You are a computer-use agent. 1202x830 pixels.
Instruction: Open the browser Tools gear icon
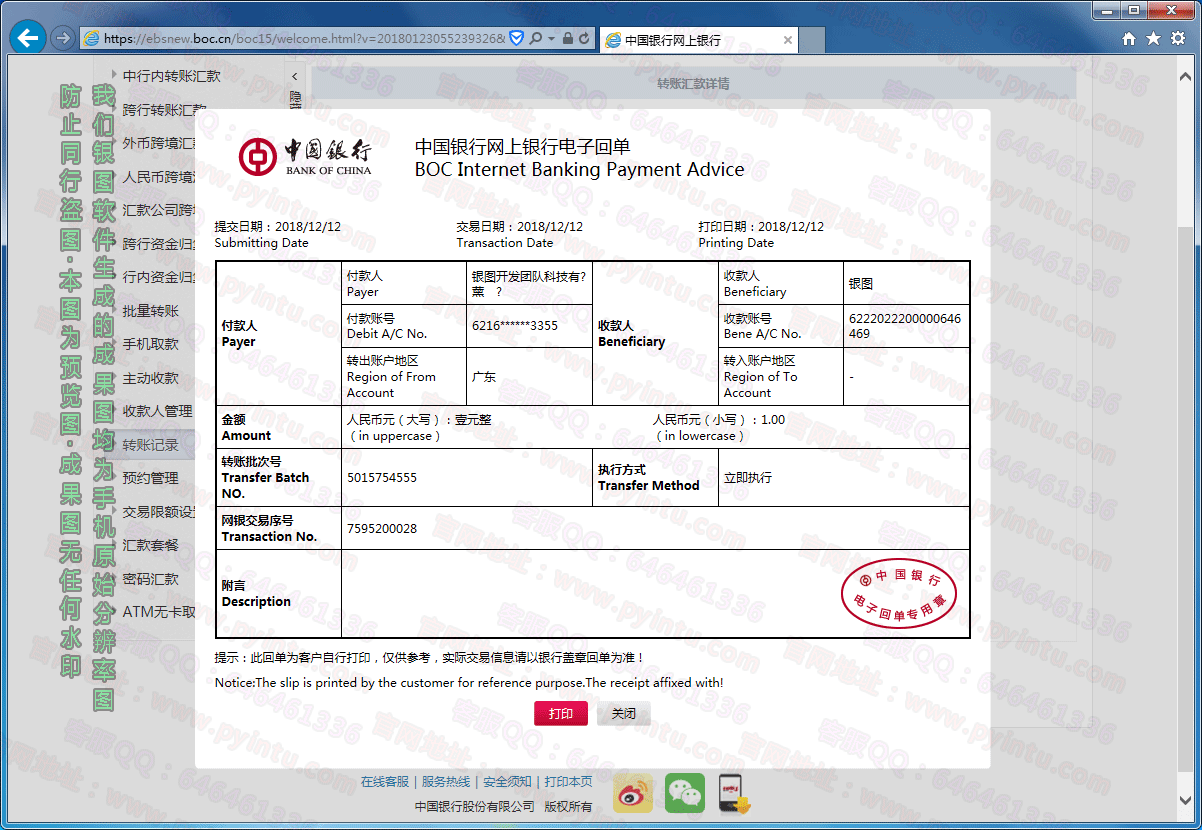(1178, 39)
